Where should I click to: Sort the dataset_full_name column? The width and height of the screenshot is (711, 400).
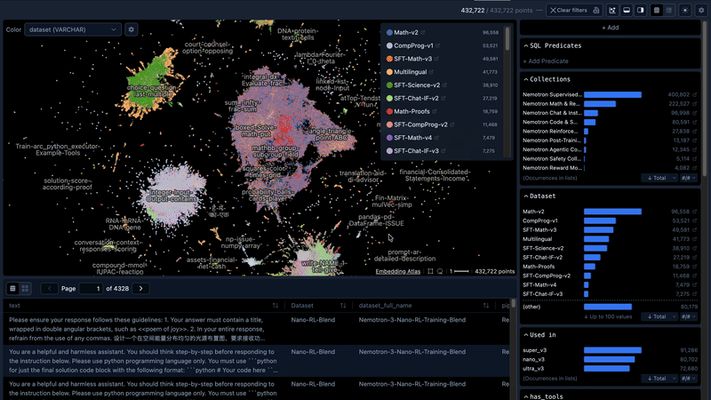click(x=486, y=306)
